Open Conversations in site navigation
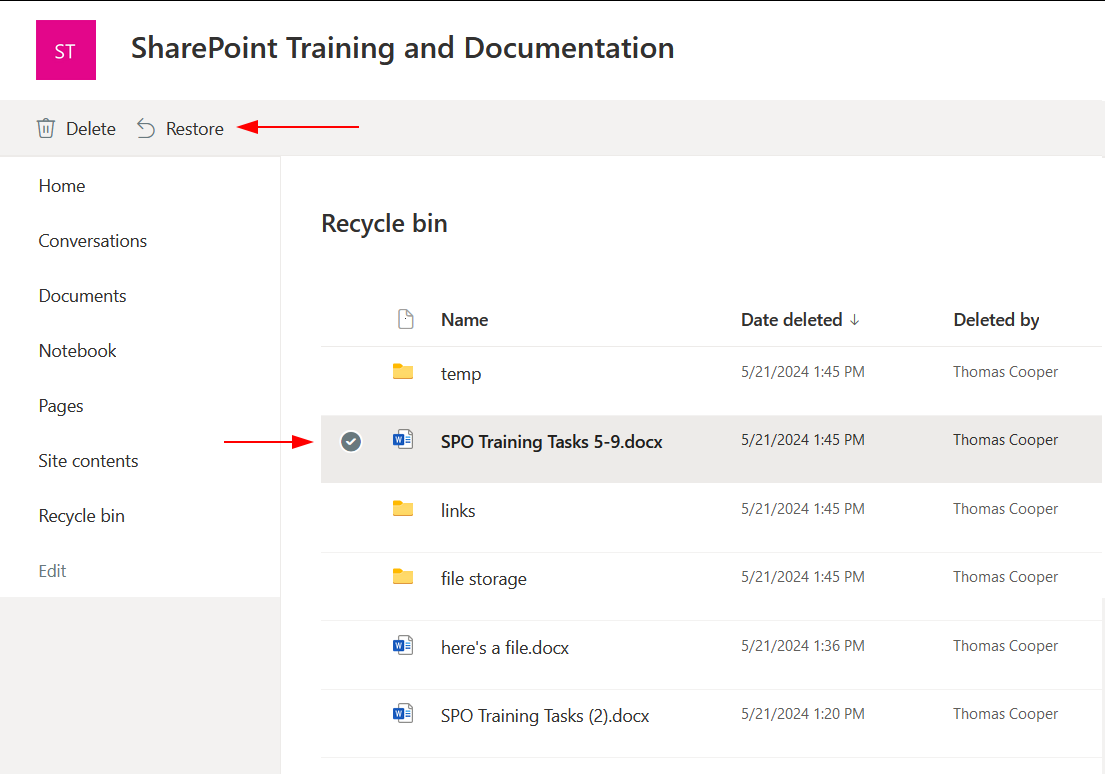The image size is (1105, 774). 92,241
